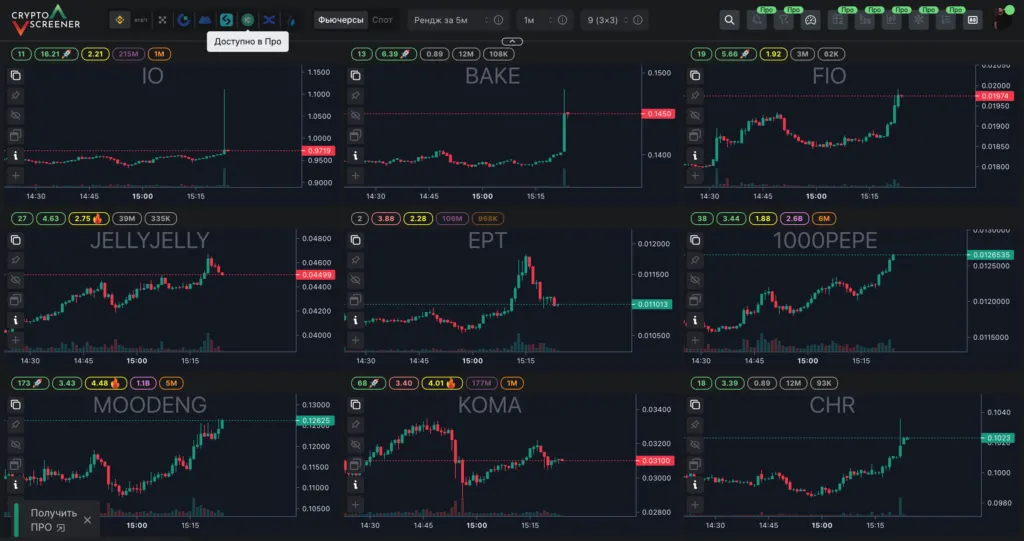
Task: Hide the FIO chart with eye icon
Action: 695,116
